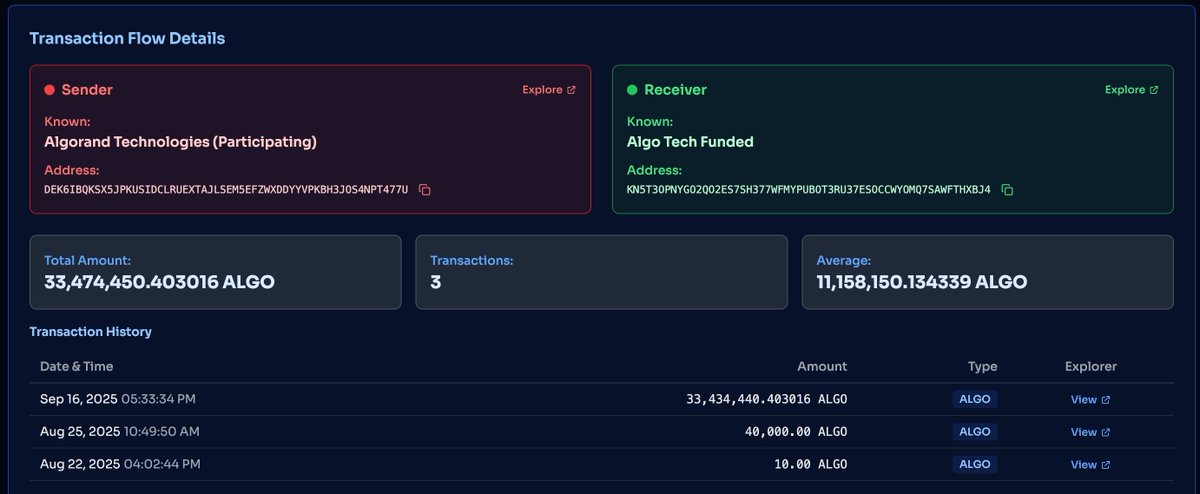The width and height of the screenshot is (1200, 494).
Task: Click the Sender card title
Action: (87, 90)
